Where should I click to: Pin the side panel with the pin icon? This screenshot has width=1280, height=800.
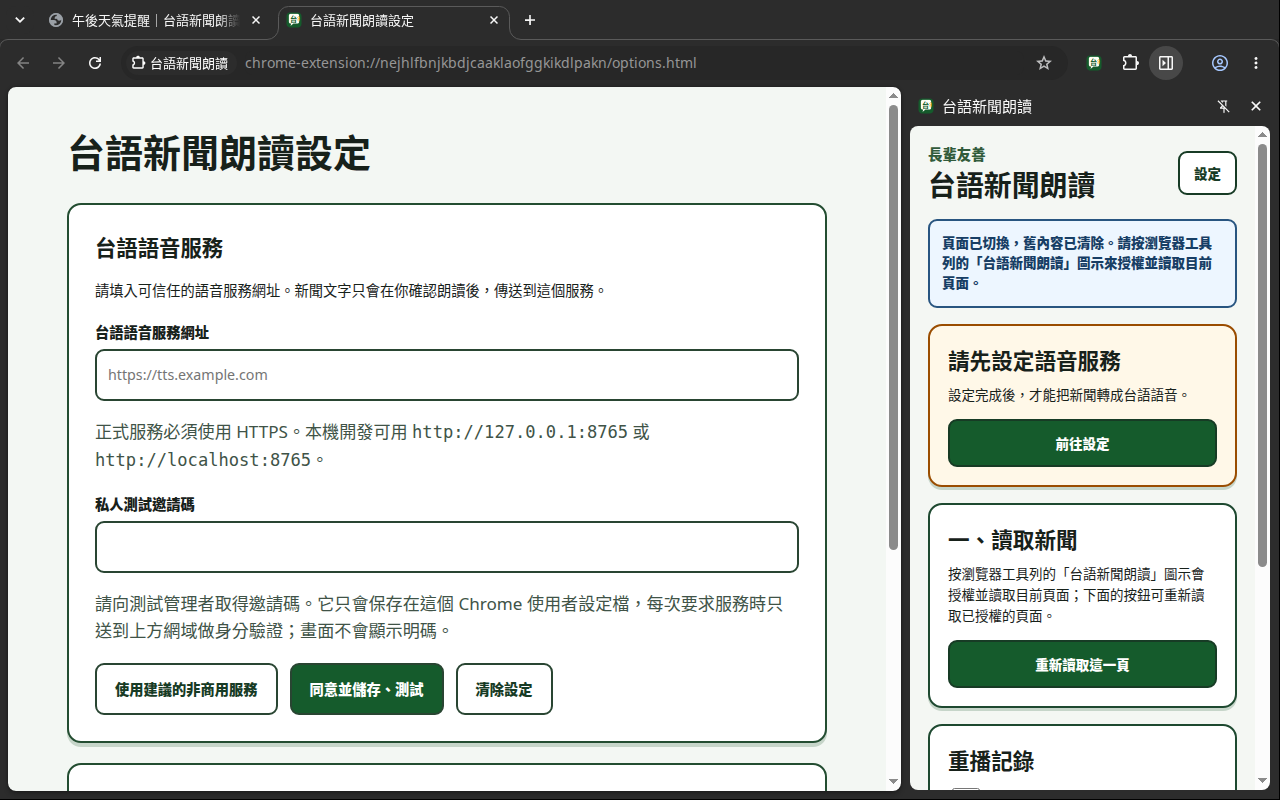[1223, 106]
